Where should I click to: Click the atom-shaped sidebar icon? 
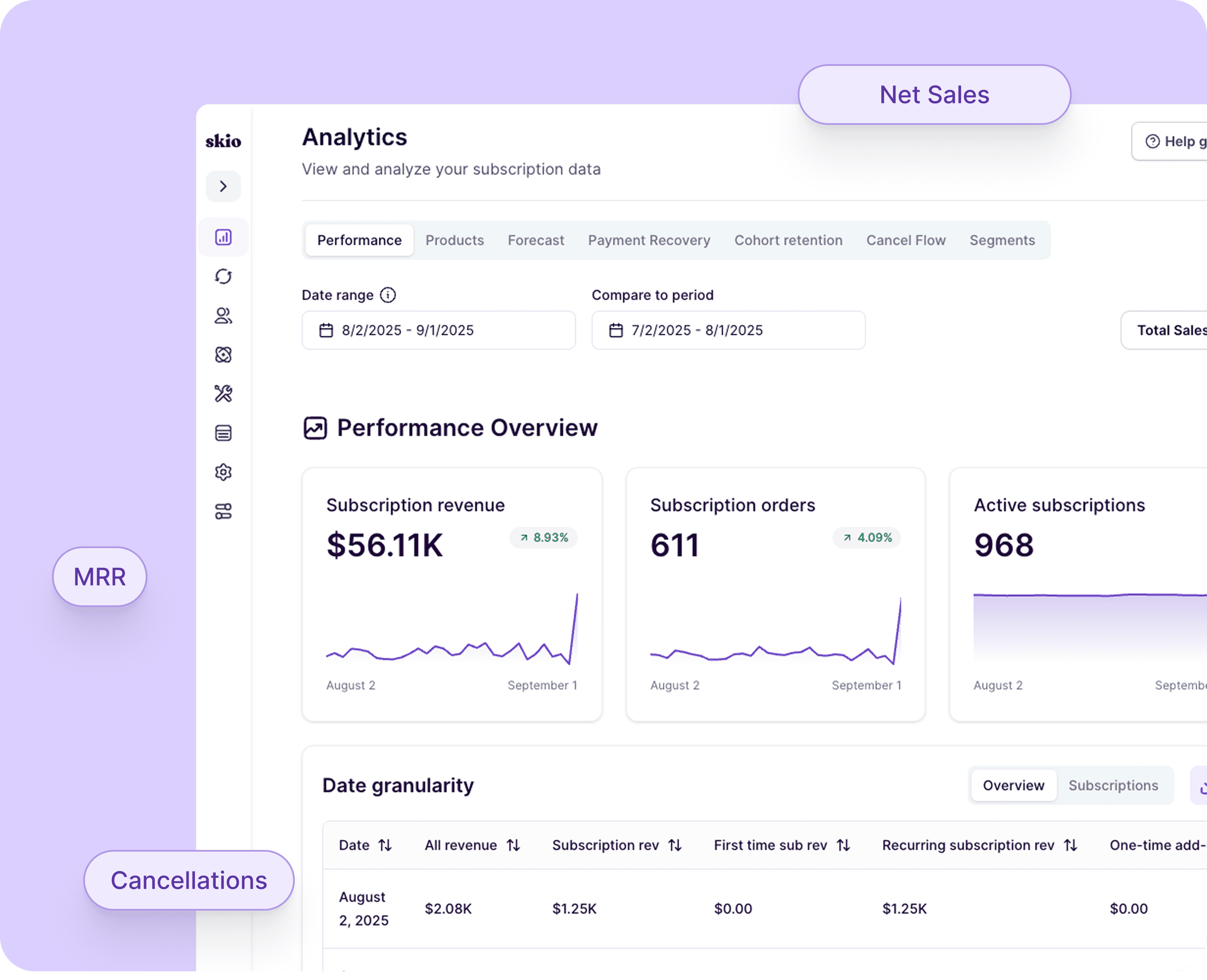click(x=223, y=355)
